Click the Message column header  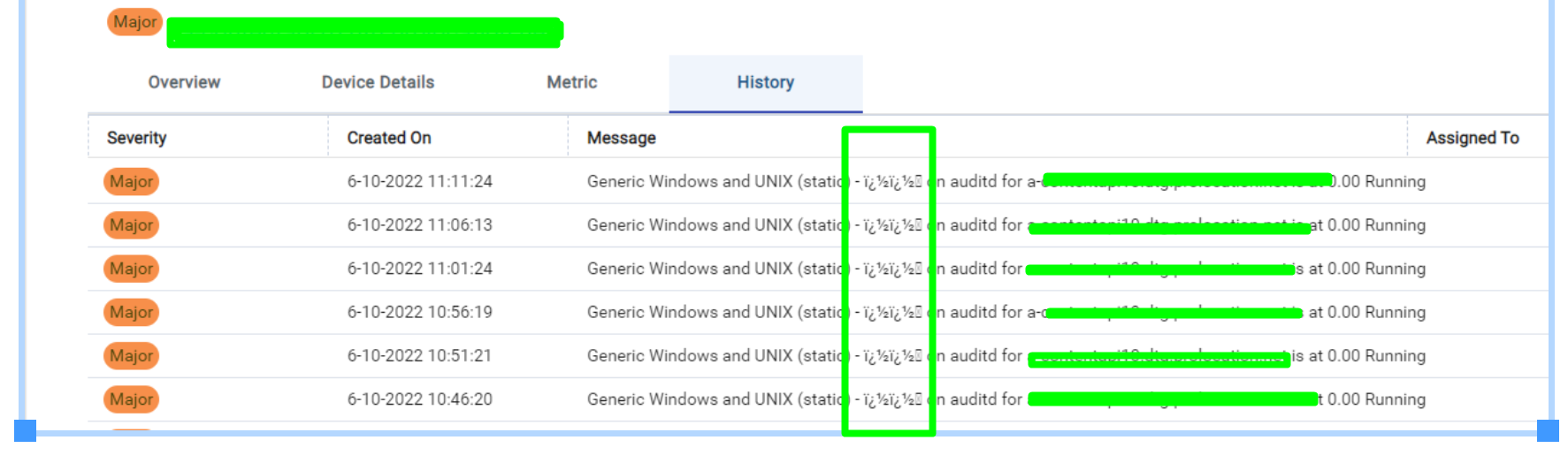point(621,138)
